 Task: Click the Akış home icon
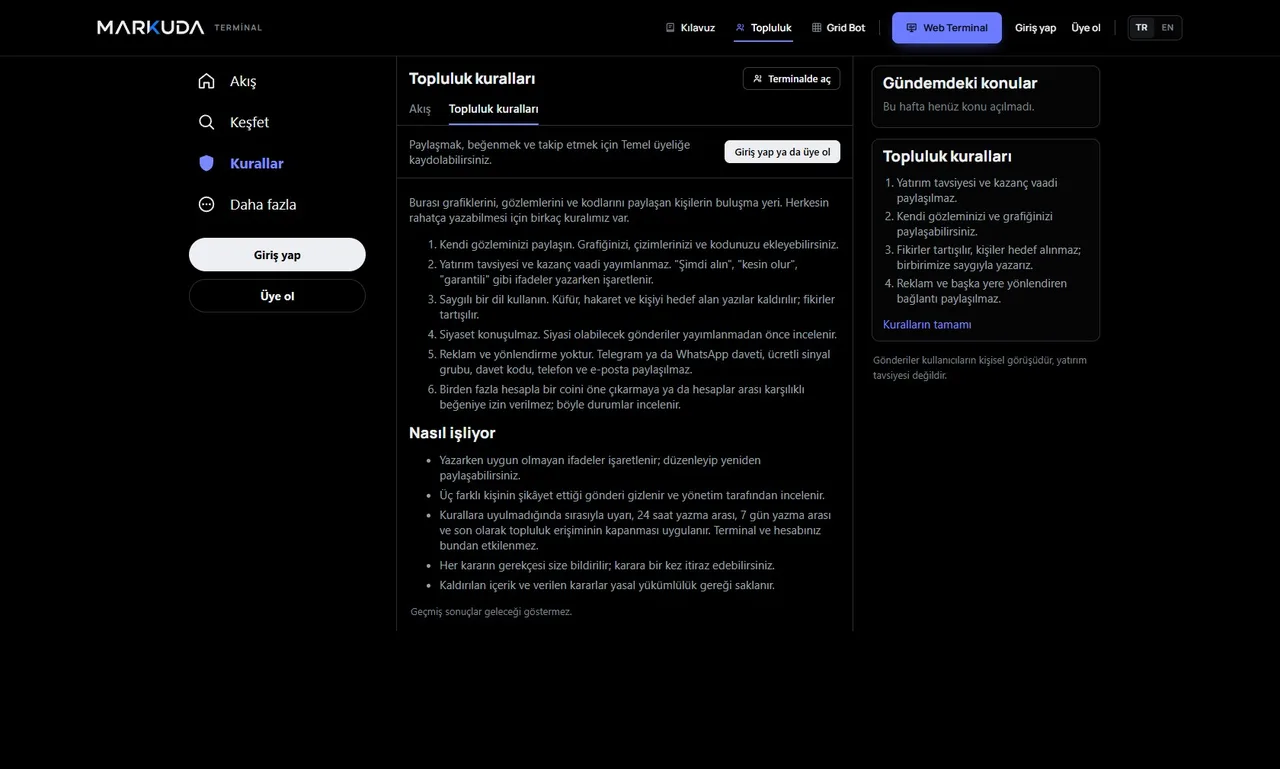(x=206, y=81)
